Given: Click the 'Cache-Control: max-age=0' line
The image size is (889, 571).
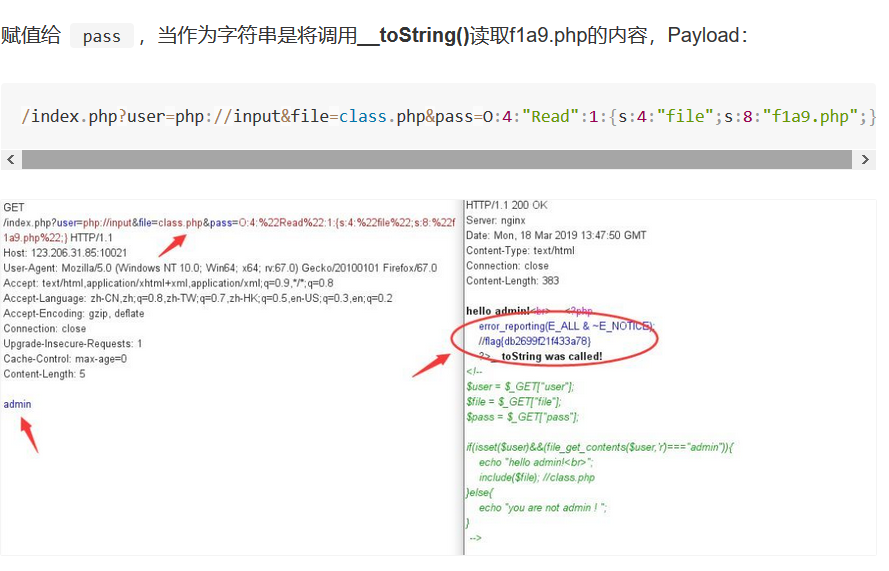Looking at the screenshot, I should (x=65, y=359).
